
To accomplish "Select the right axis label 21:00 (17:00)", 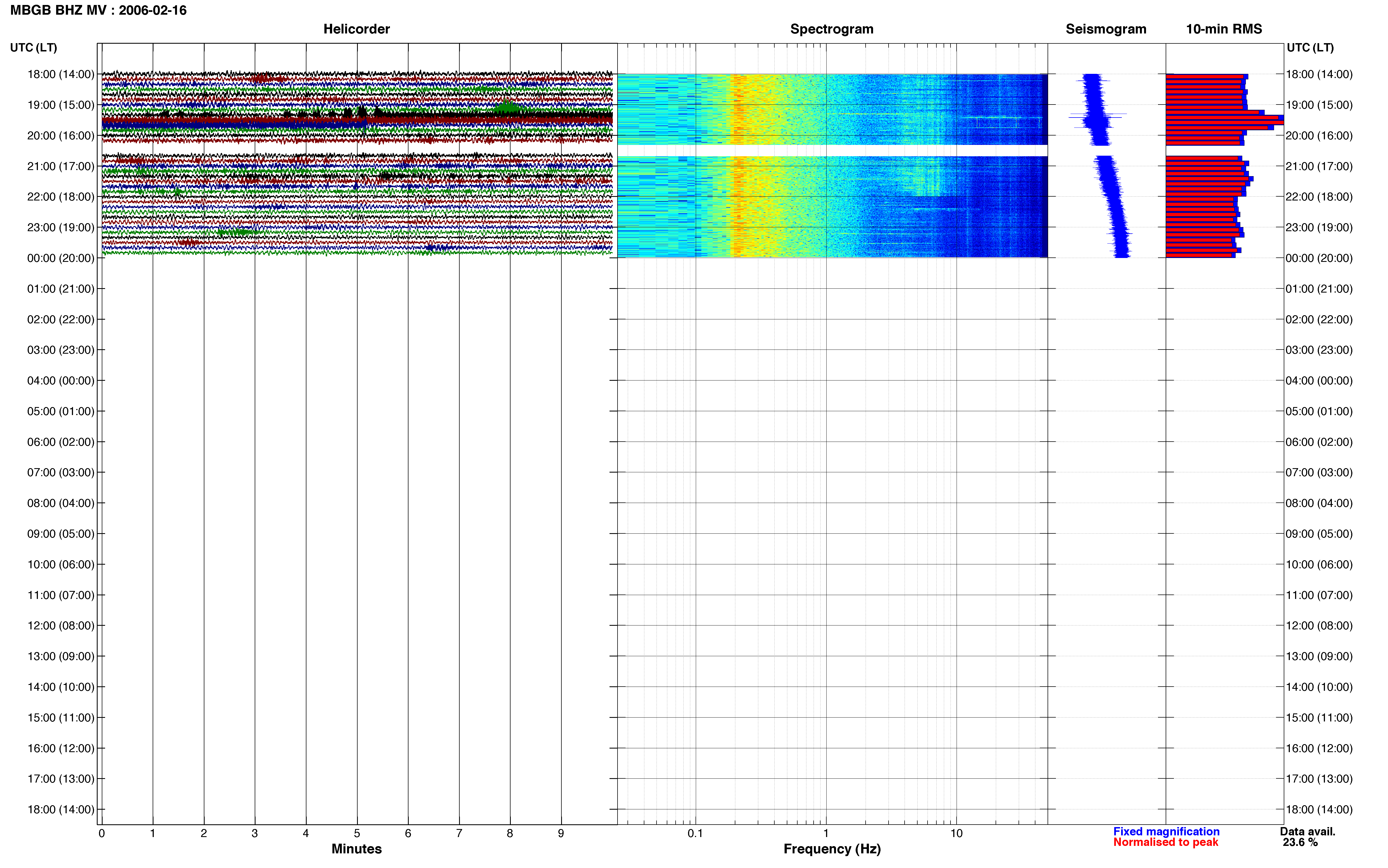I will point(1319,166).
